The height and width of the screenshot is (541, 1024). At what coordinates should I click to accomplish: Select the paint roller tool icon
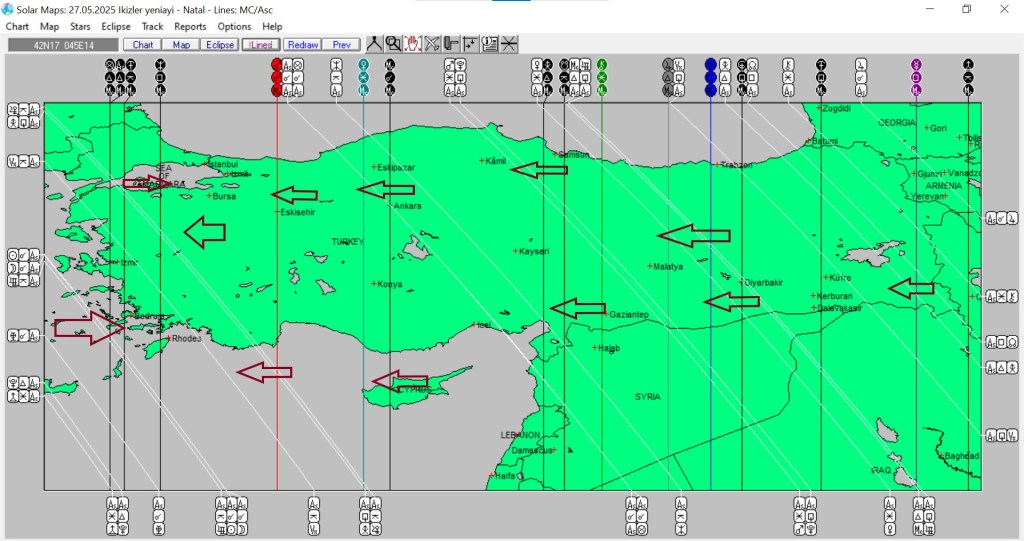click(x=451, y=44)
